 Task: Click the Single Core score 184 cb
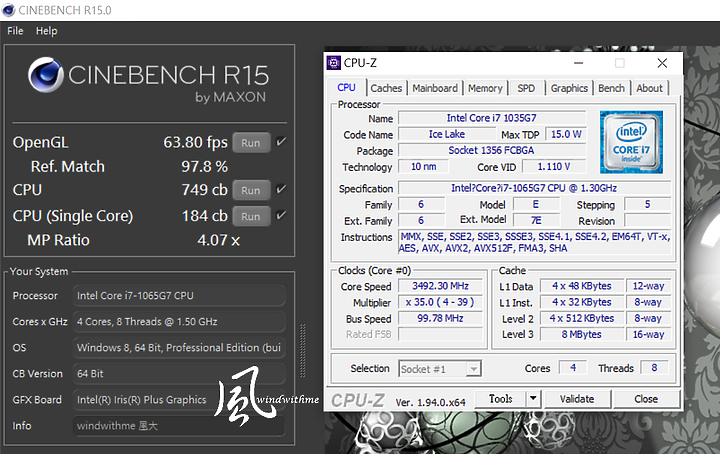204,216
